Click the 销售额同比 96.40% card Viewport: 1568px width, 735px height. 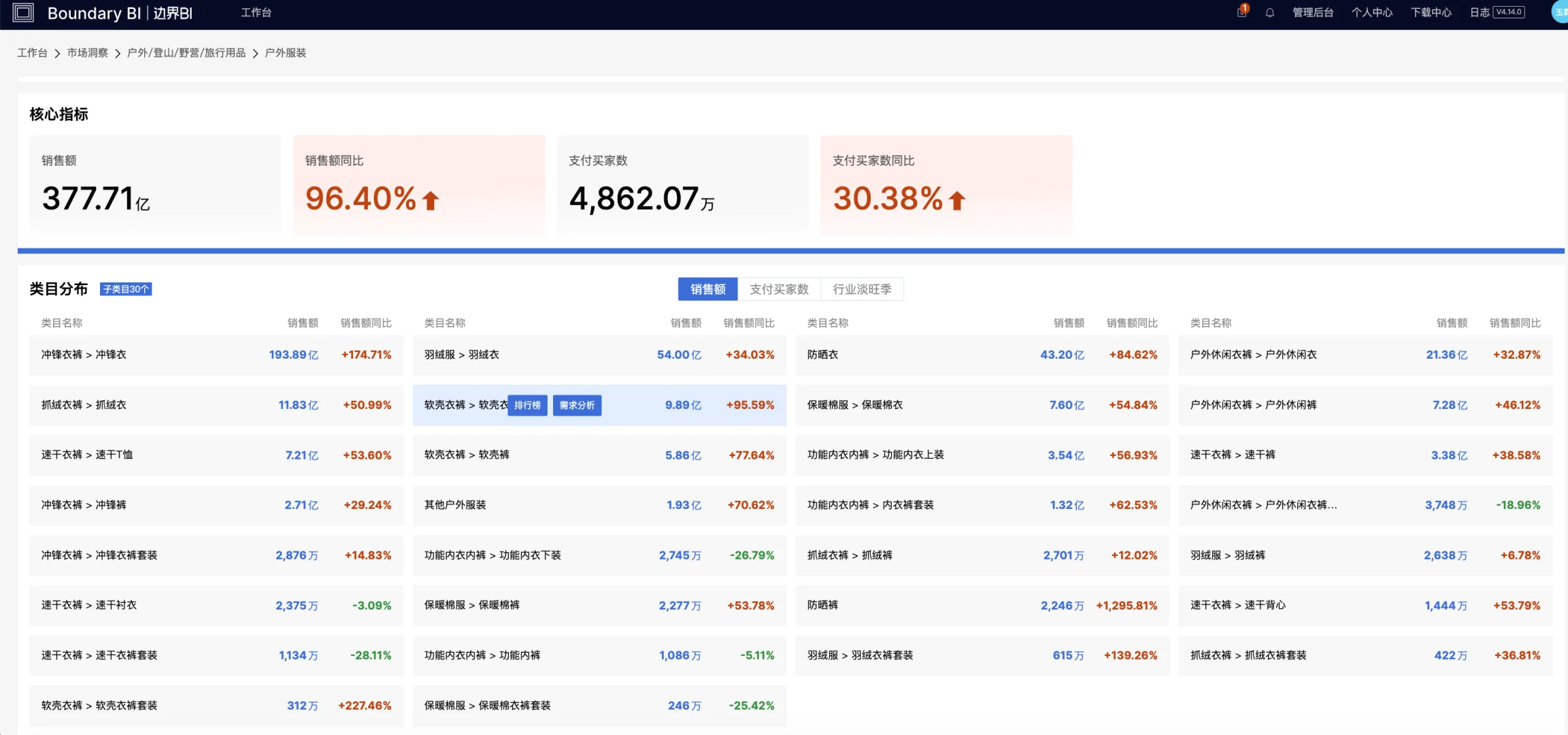[419, 185]
